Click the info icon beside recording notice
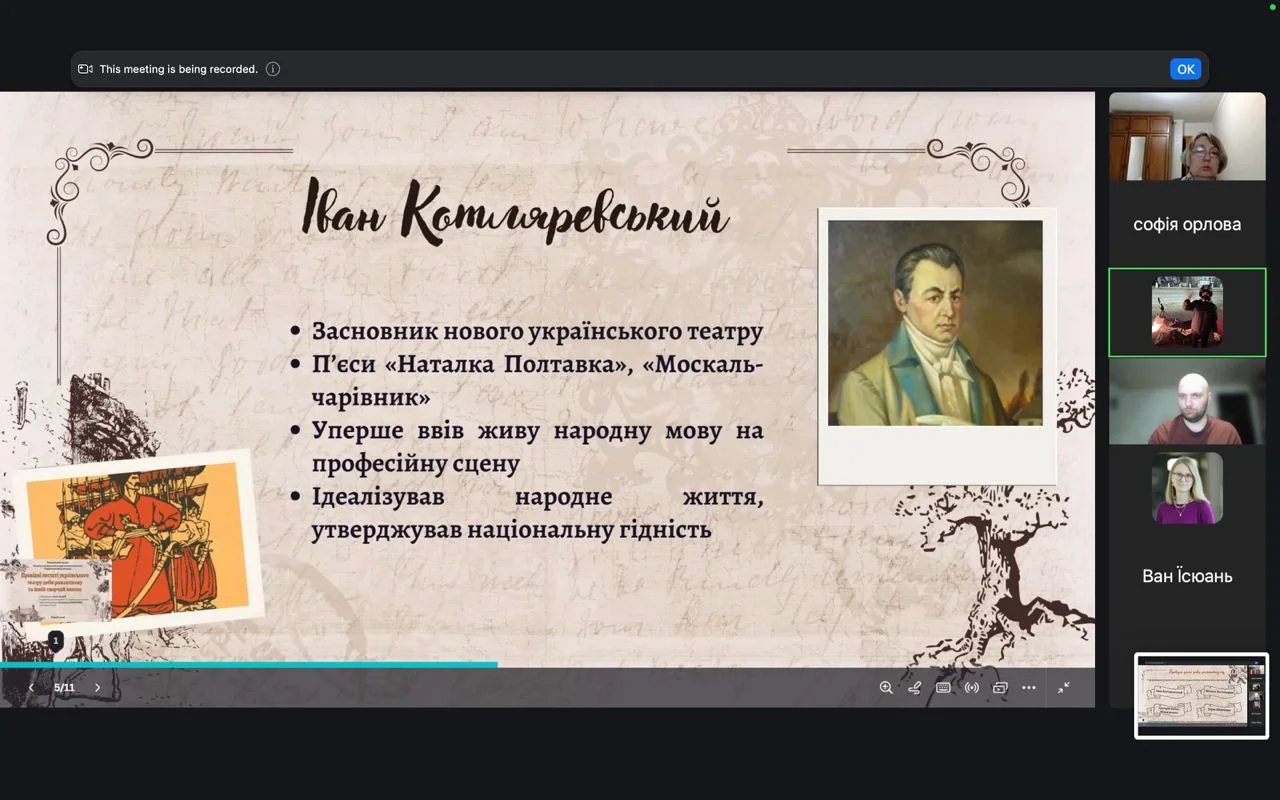Viewport: 1280px width, 800px height. coord(273,69)
